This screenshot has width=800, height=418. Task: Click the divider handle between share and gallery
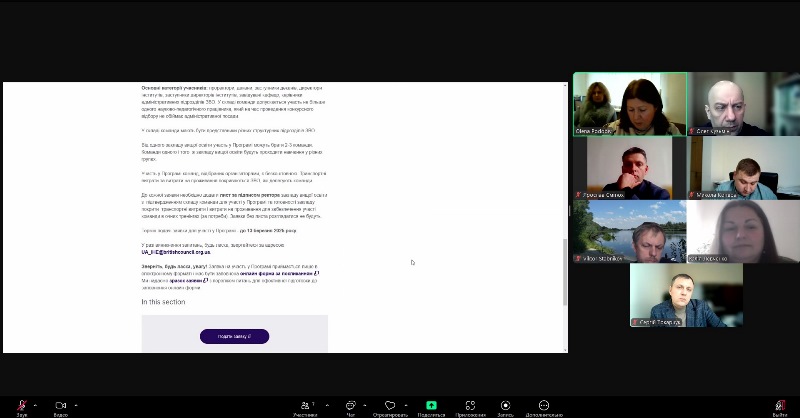click(570, 211)
